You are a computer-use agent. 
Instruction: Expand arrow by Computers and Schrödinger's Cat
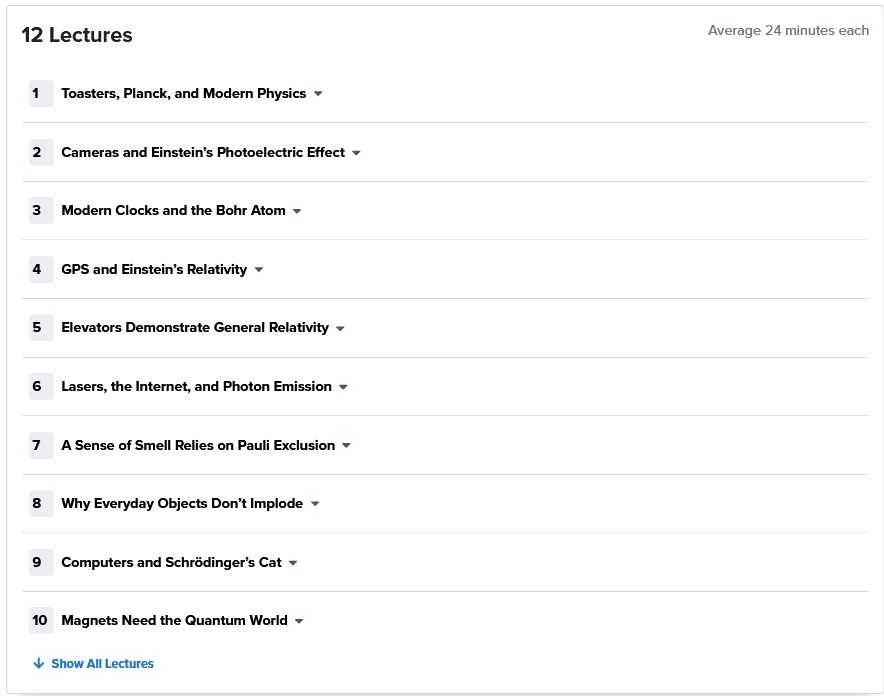click(x=293, y=563)
